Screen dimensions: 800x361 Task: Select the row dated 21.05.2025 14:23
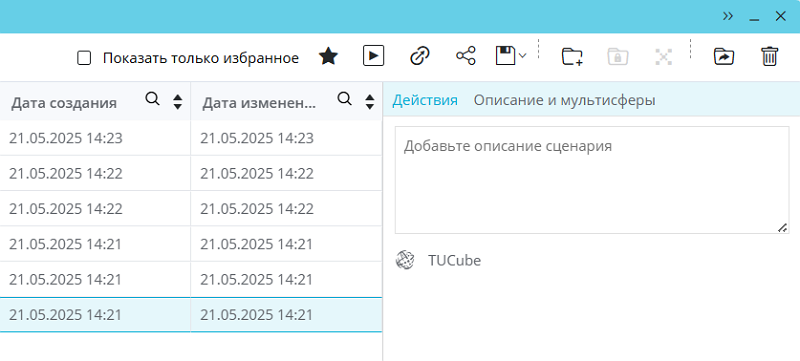point(191,138)
